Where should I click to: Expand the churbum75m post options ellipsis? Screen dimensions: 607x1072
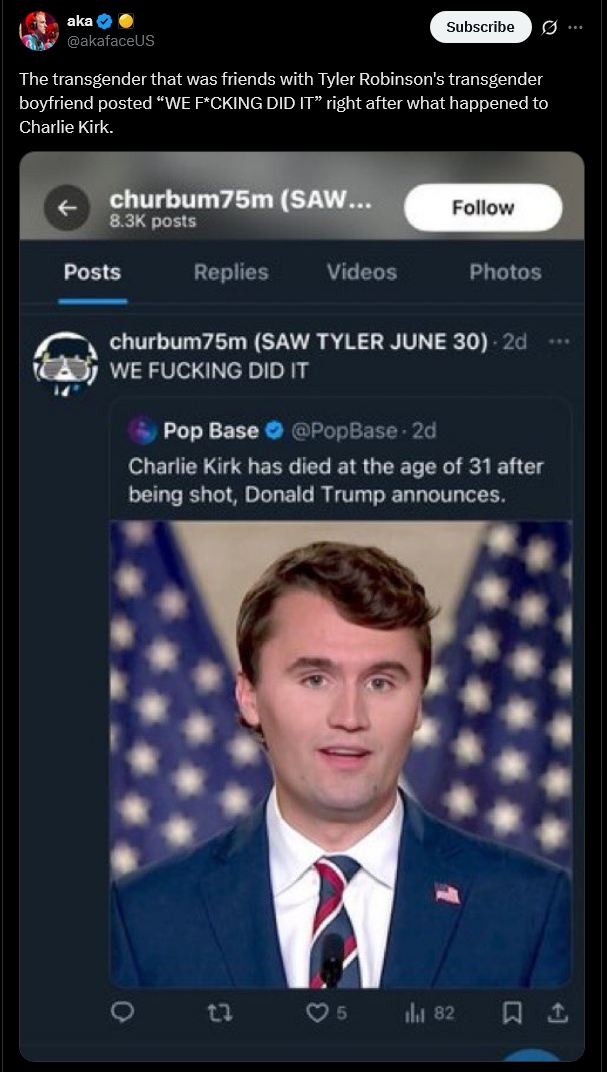click(559, 341)
